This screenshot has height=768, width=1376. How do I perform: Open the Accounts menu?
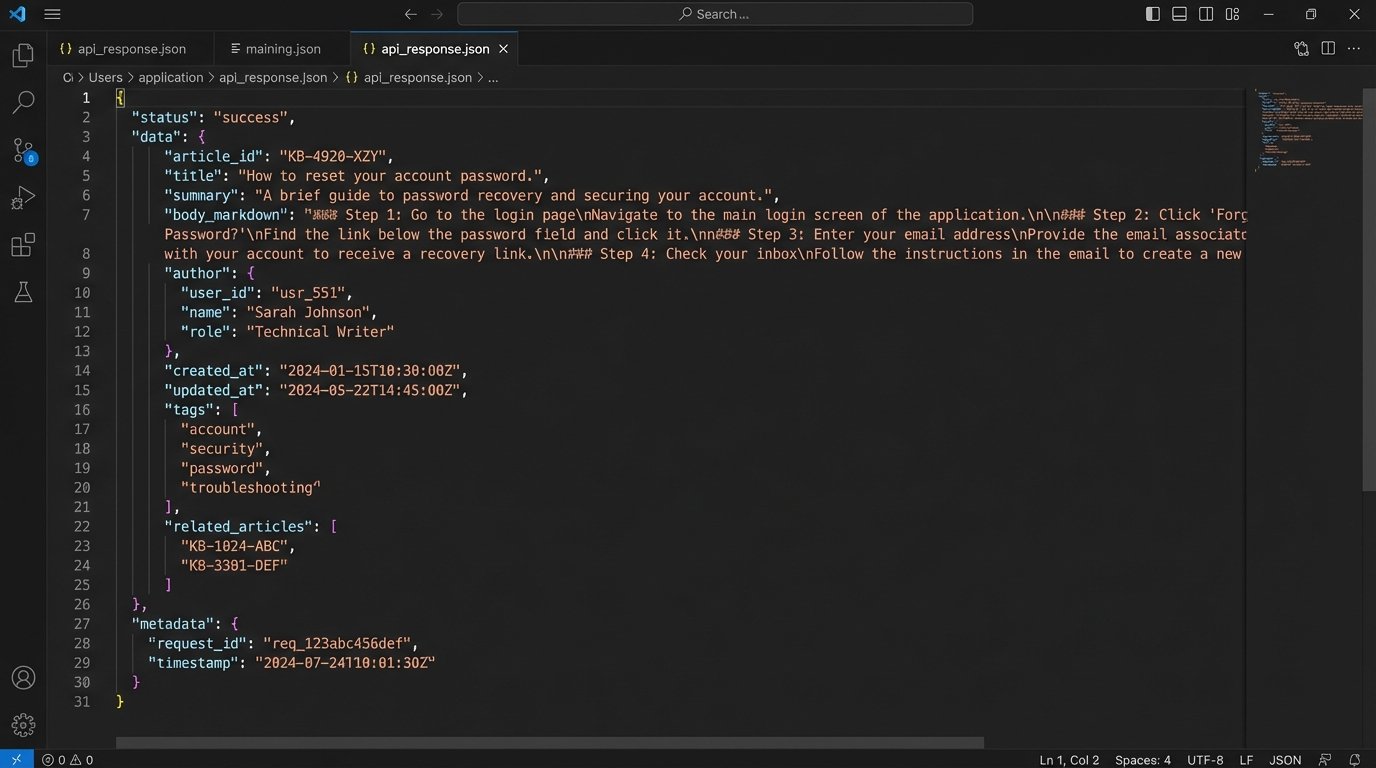pos(22,677)
